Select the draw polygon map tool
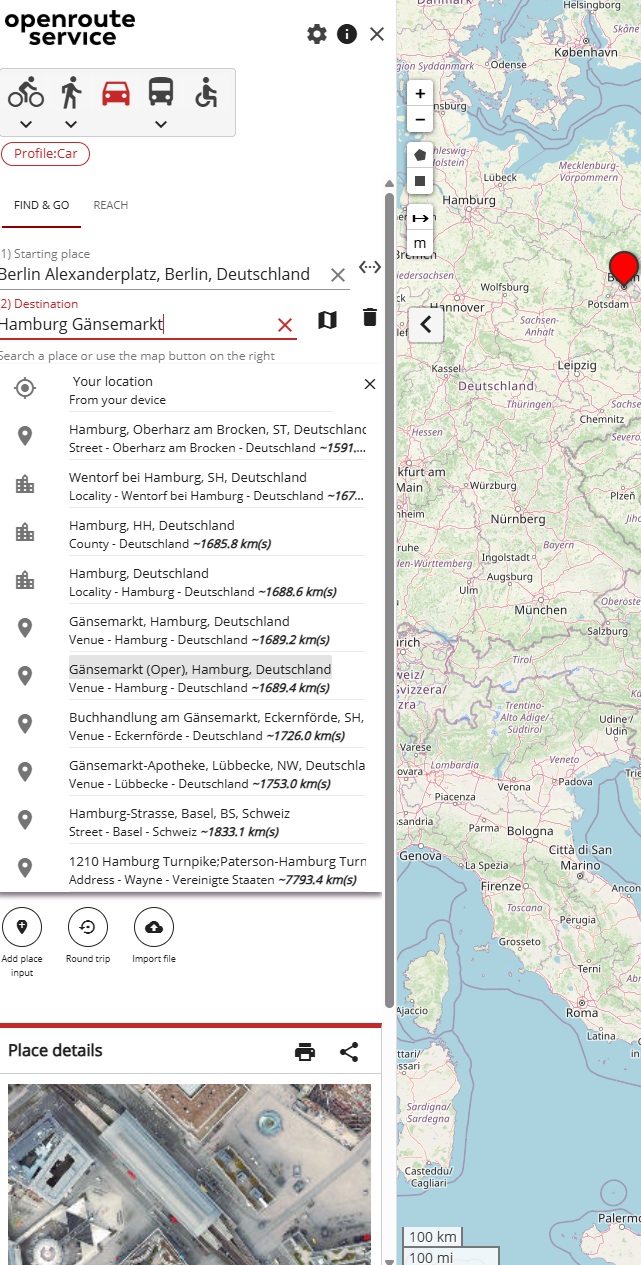 [x=420, y=155]
